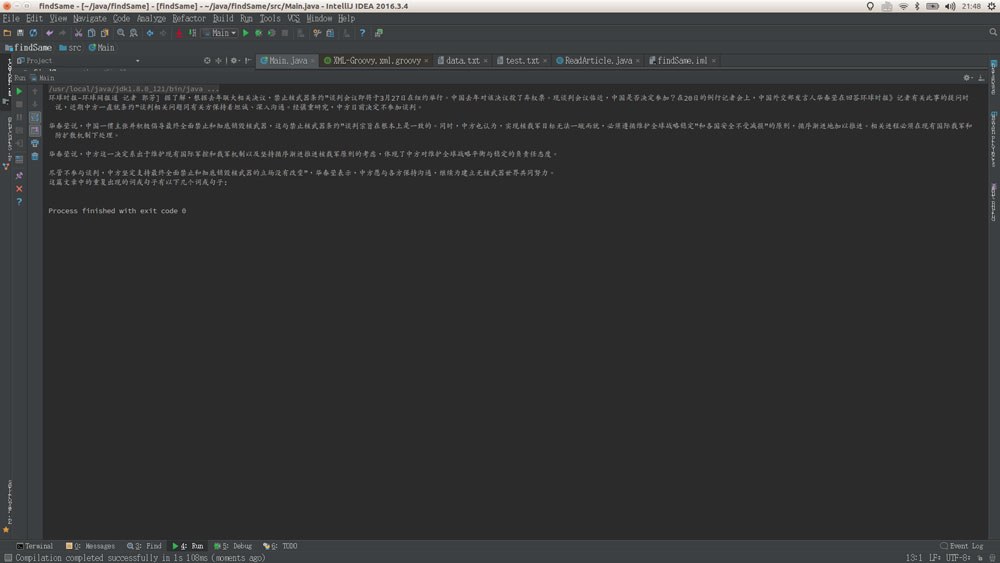Click the Debug bug icon in toolbar
This screenshot has height=563, width=1000.
pyautogui.click(x=258, y=33)
